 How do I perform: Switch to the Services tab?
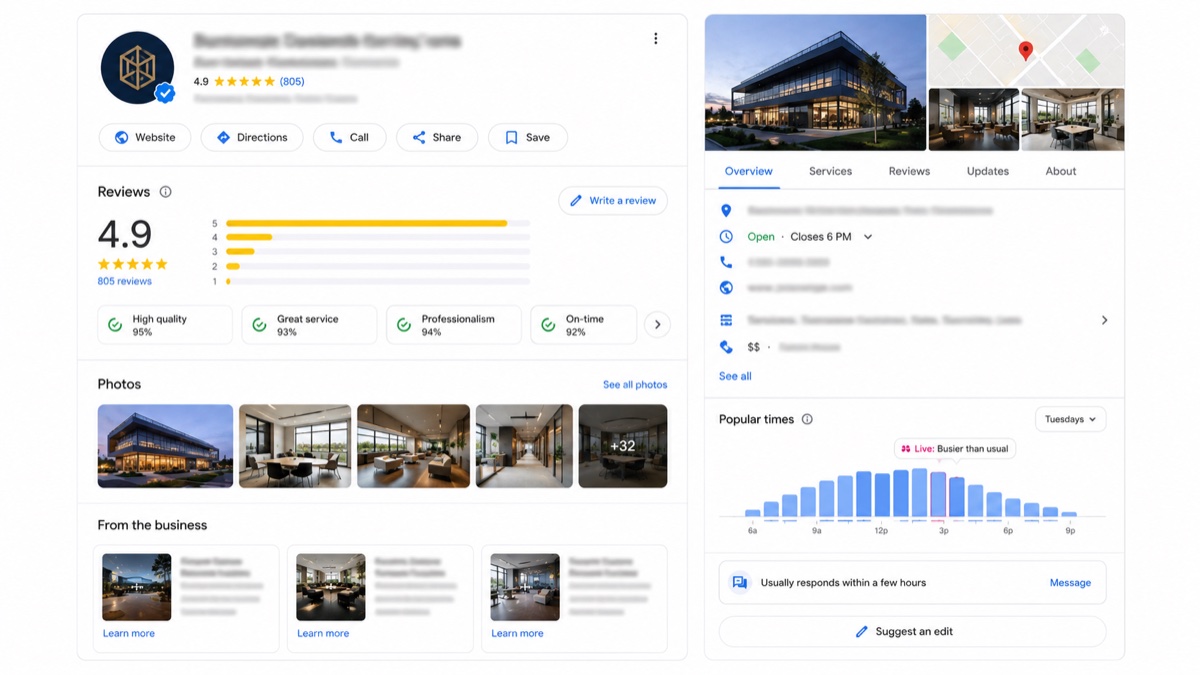click(x=830, y=171)
